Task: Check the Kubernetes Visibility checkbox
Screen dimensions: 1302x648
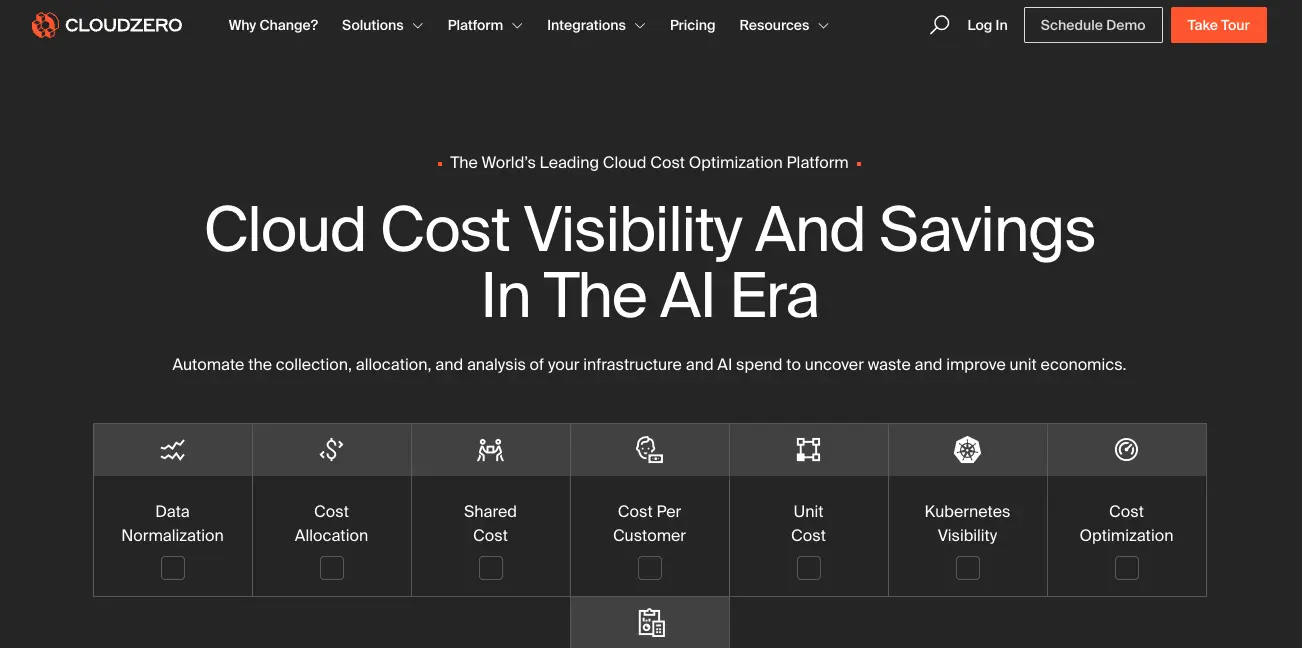Action: [x=968, y=568]
